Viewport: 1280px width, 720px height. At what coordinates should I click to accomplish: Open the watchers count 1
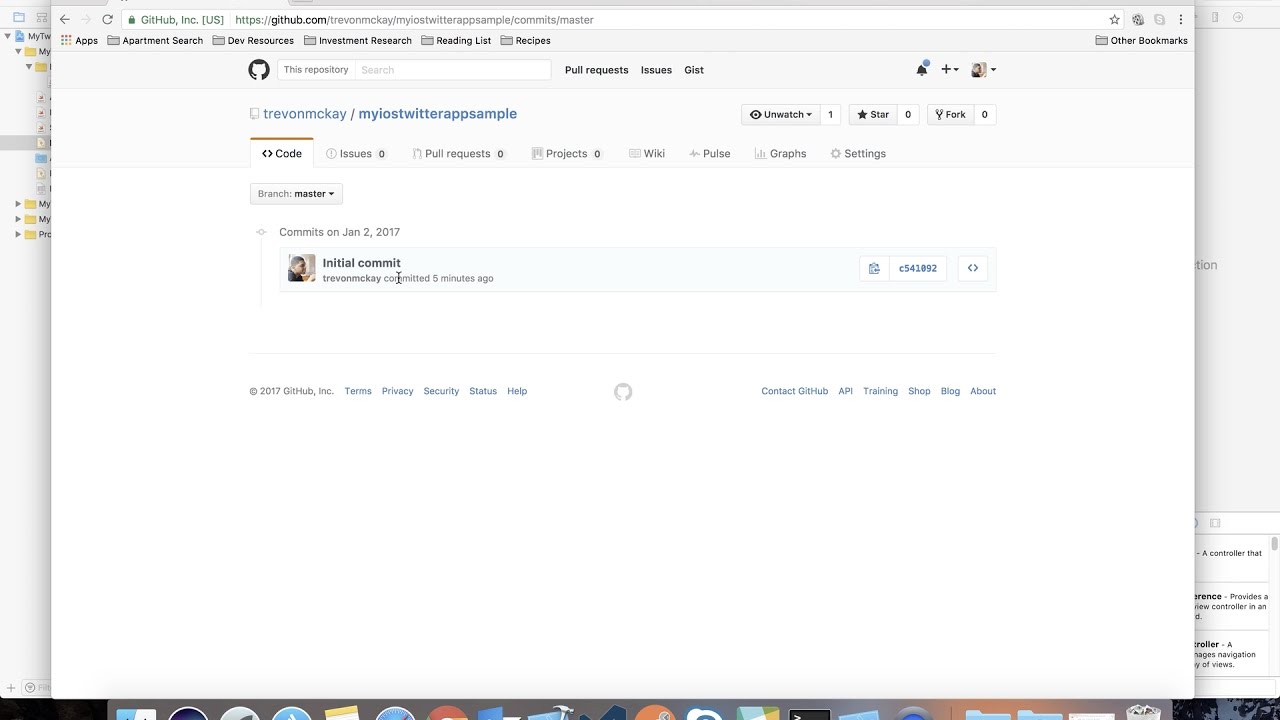pos(830,115)
